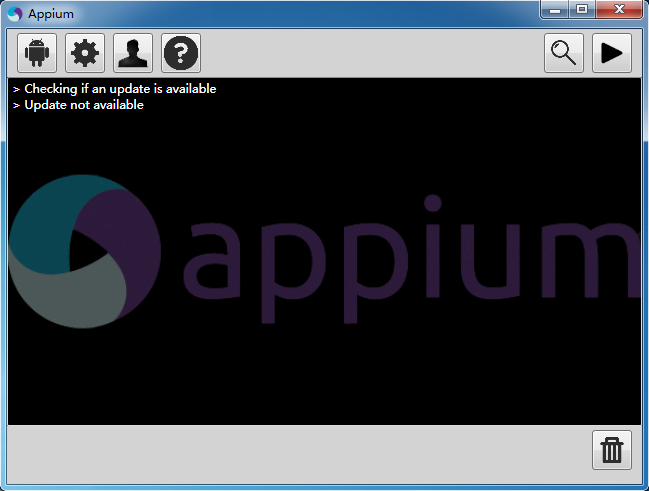This screenshot has width=649, height=491.
Task: Open General Settings gear icon
Action: pos(85,53)
